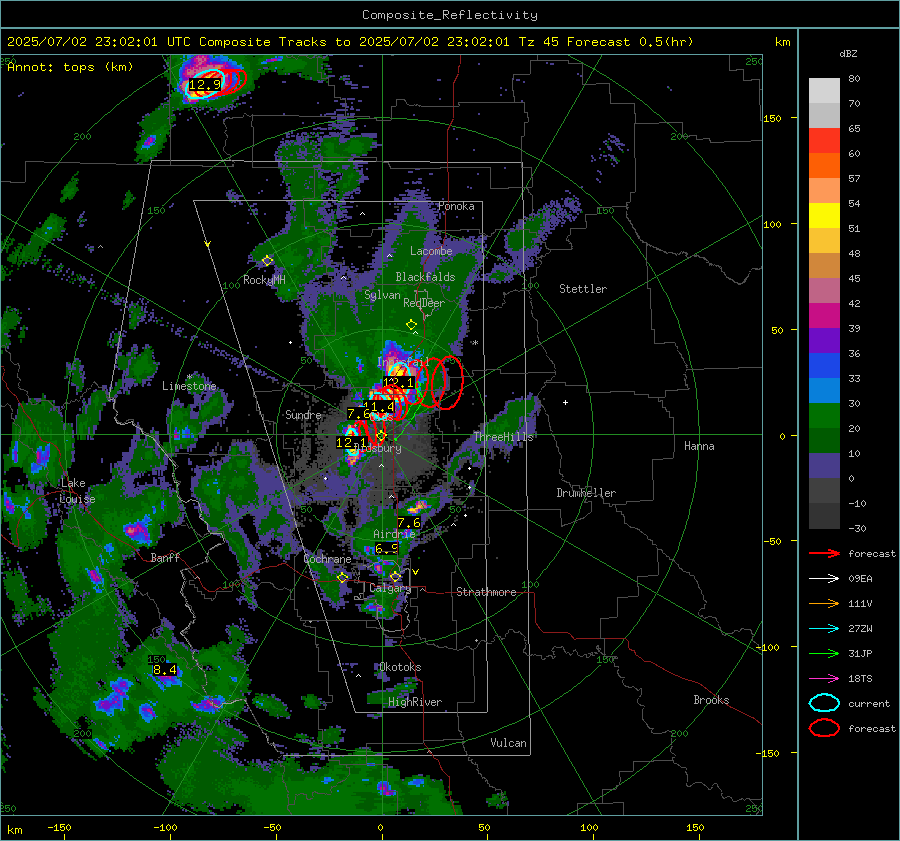Click the yellow diamond marker above Calgary
The height and width of the screenshot is (841, 900).
click(395, 576)
